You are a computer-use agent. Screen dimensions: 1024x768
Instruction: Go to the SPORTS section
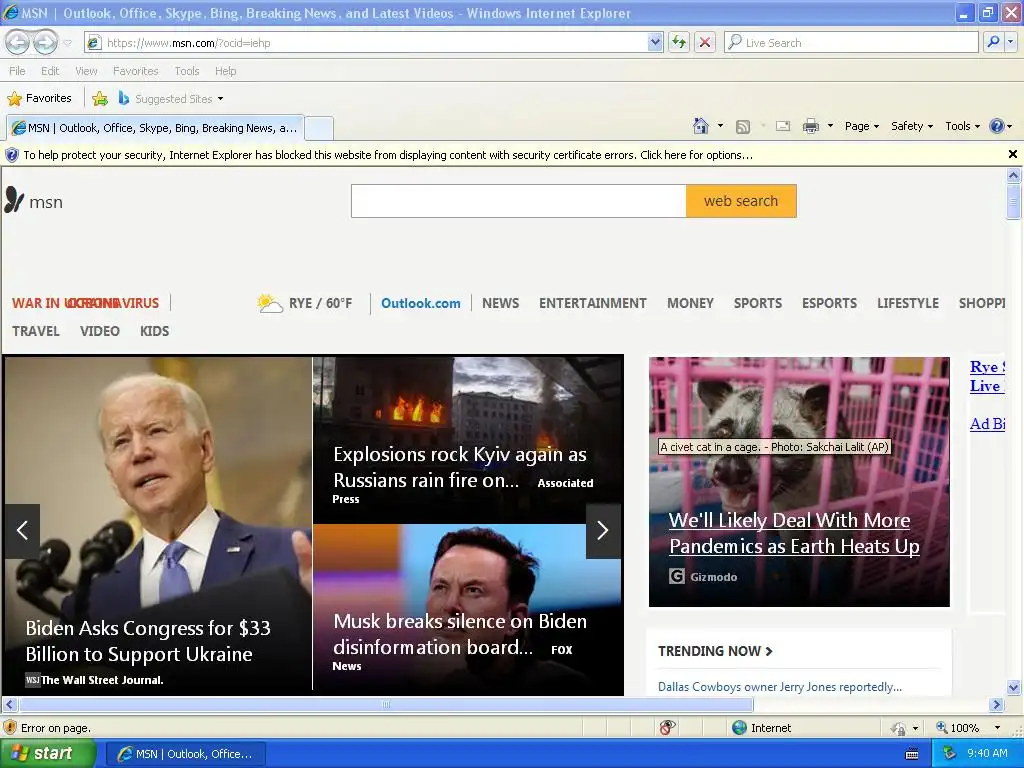click(758, 303)
